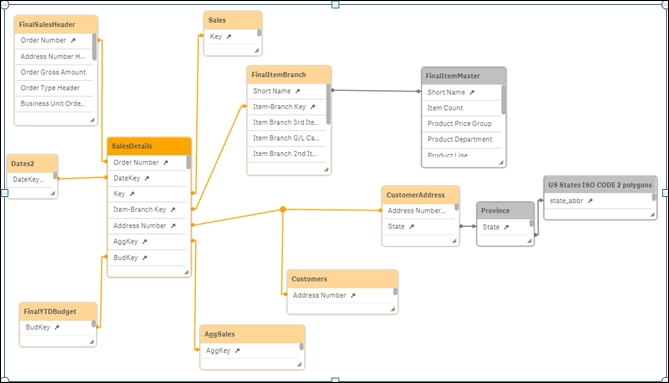Image resolution: width=669 pixels, height=383 pixels.
Task: Click resize corner of AggSales table
Action: pyautogui.click(x=299, y=365)
